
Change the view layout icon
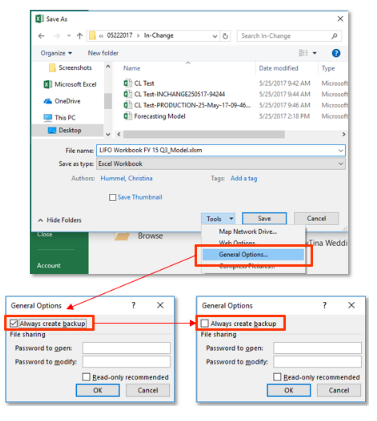click(x=303, y=53)
